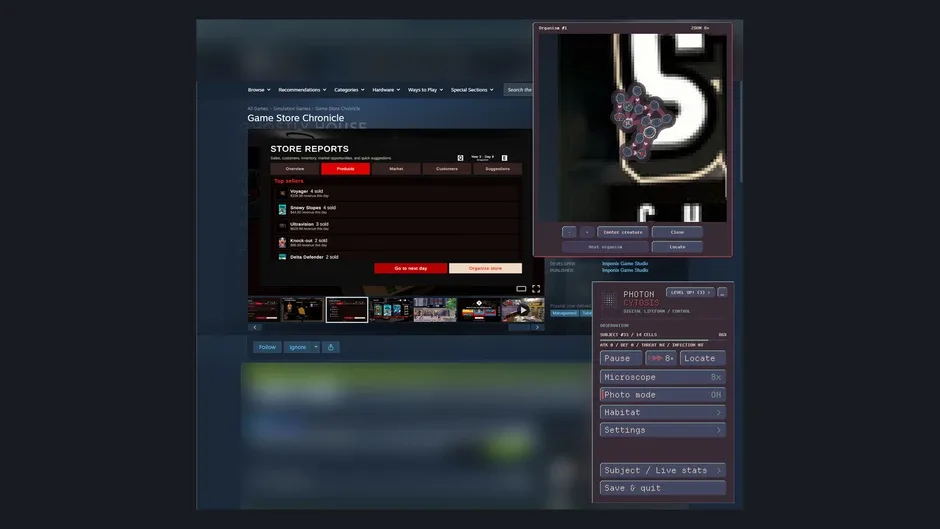Screen dimensions: 940x529
Task: Click the thumbnail strip right arrow
Action: pos(537,327)
